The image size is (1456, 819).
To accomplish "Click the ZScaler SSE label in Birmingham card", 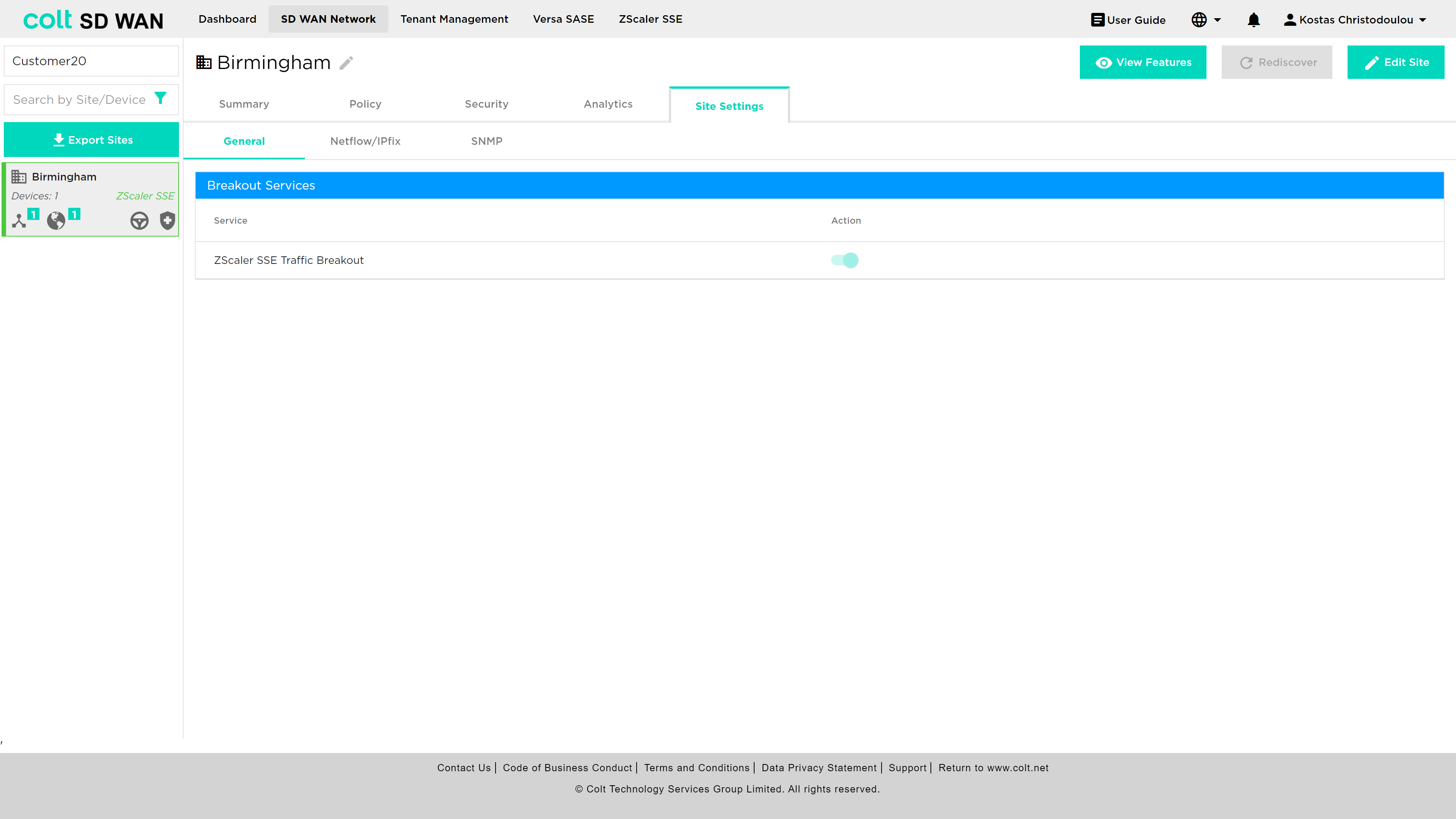I will click(x=145, y=196).
